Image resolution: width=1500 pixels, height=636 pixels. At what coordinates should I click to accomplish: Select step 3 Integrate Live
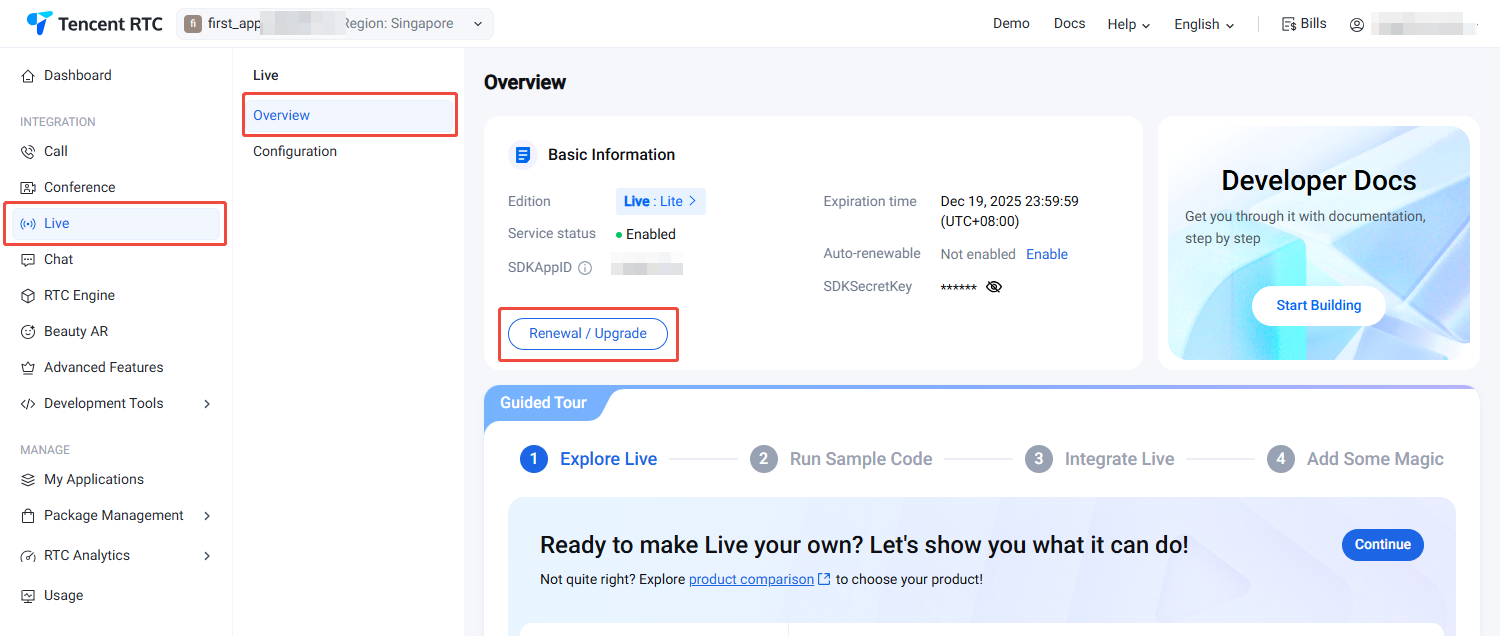tap(1100, 459)
